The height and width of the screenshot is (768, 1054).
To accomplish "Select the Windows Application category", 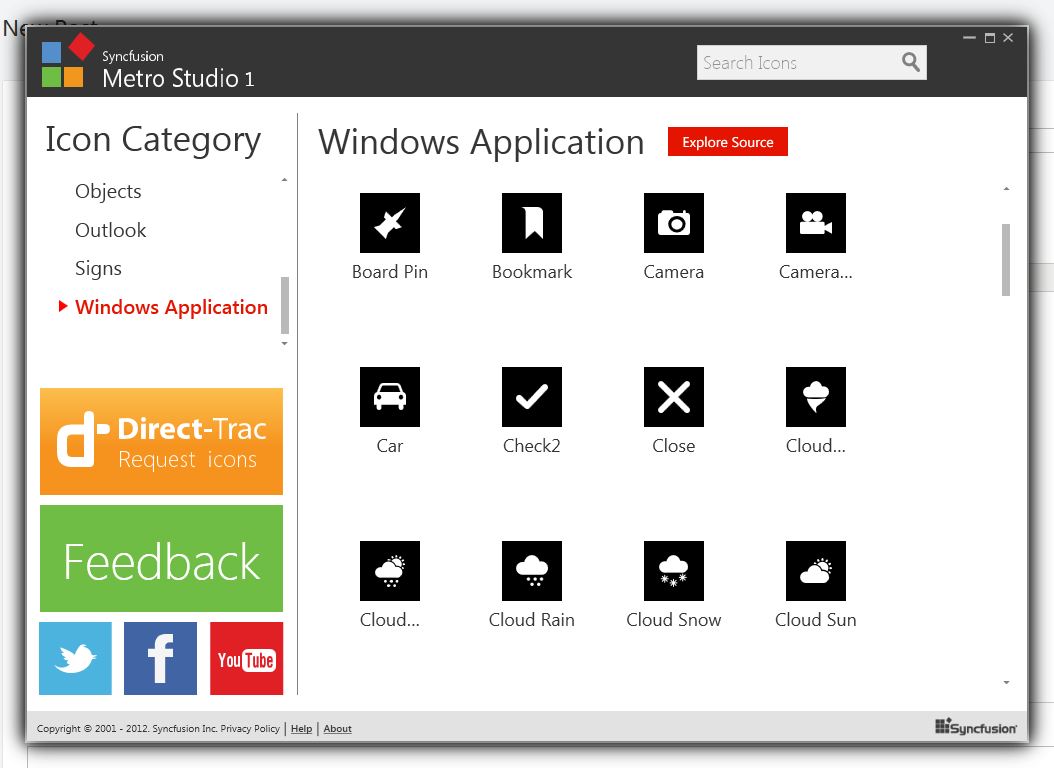I will tap(171, 307).
